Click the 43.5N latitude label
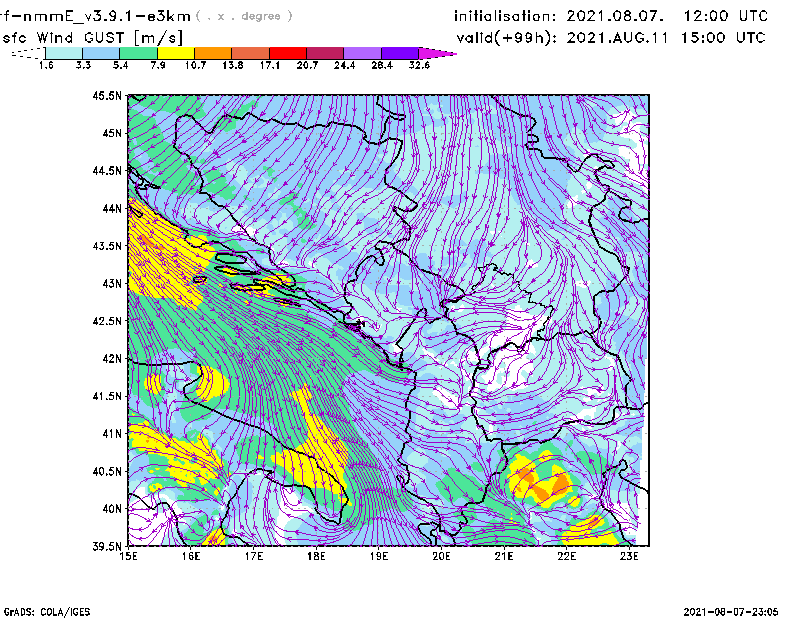Image resolution: width=800 pixels, height=618 pixels. [107, 246]
